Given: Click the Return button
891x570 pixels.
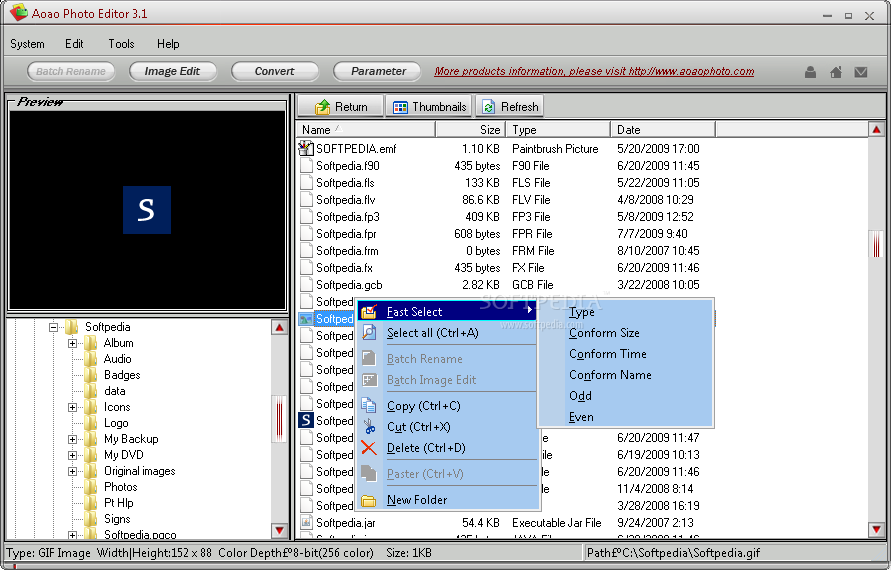Looking at the screenshot, I should pos(340,106).
